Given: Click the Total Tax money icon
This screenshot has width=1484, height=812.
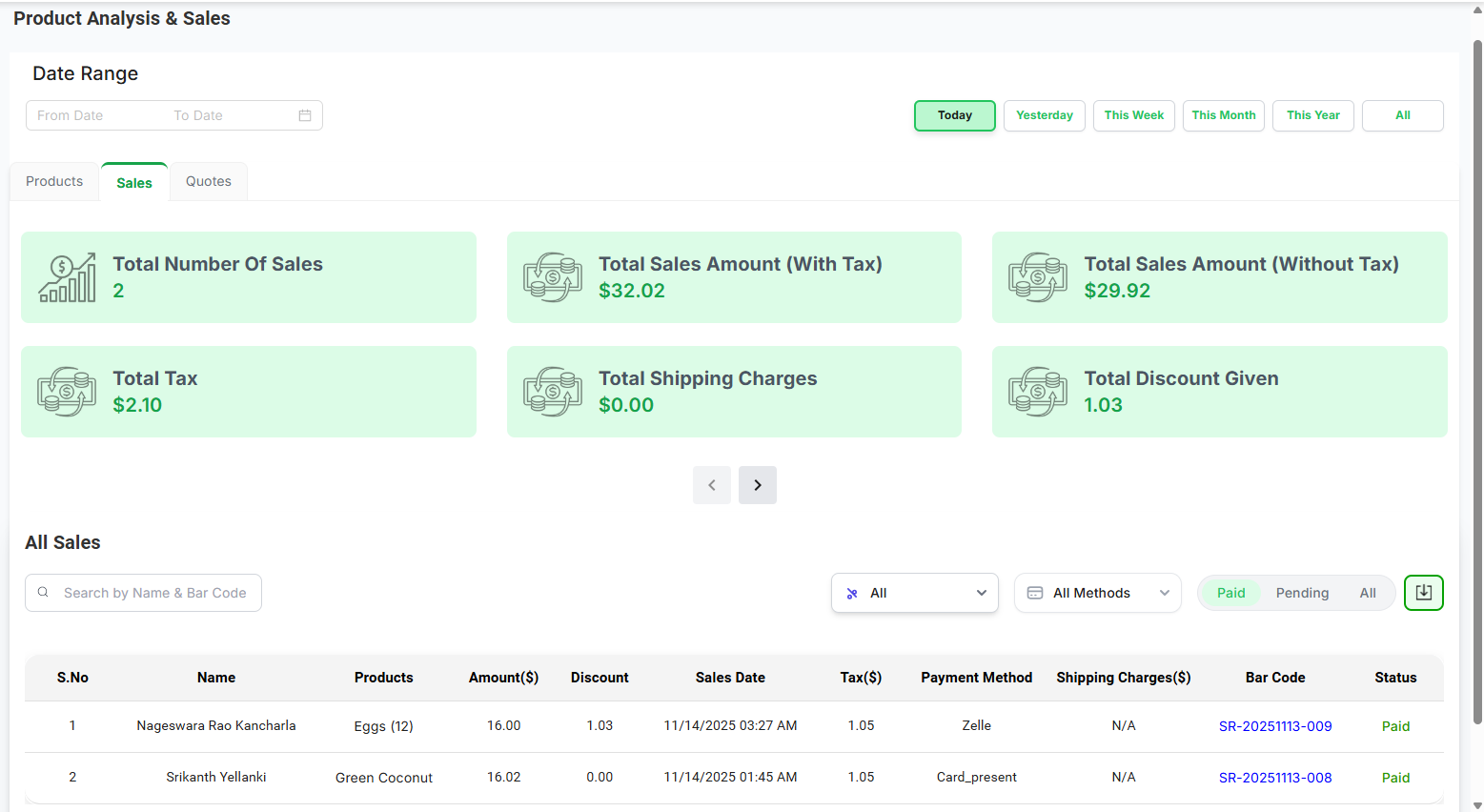Looking at the screenshot, I should pos(67,392).
